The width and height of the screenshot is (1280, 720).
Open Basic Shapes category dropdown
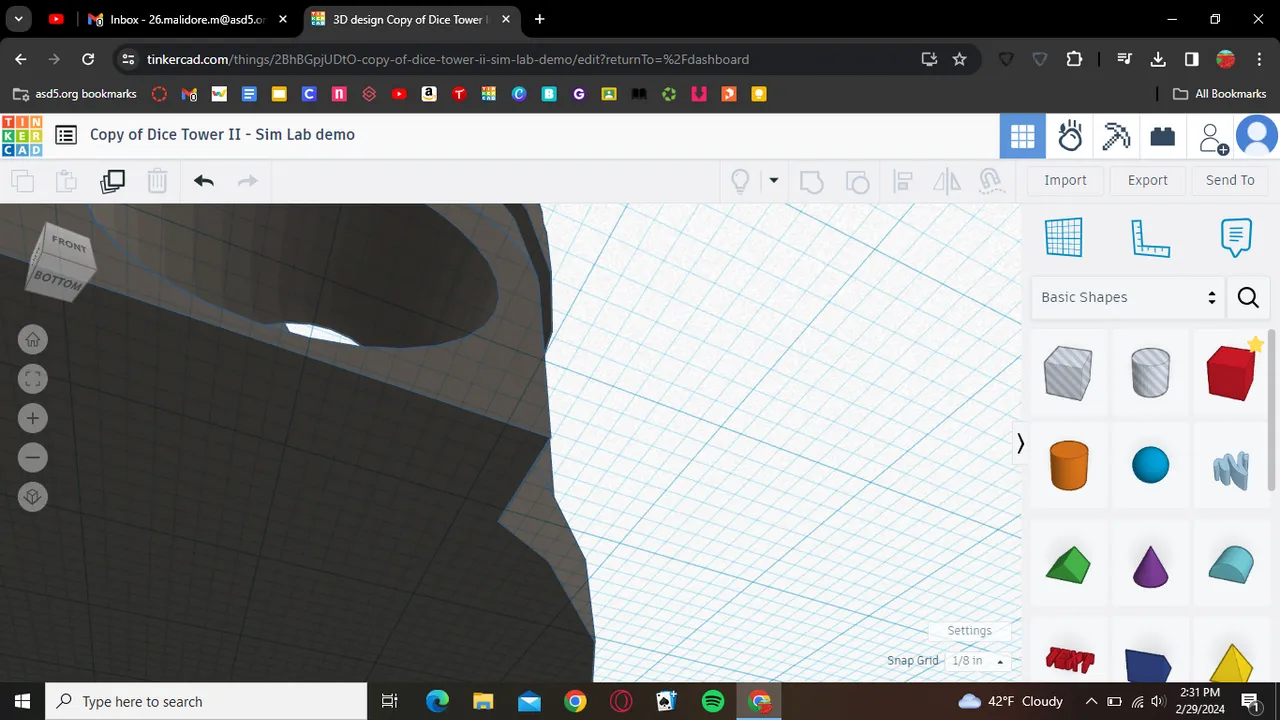click(x=1128, y=297)
